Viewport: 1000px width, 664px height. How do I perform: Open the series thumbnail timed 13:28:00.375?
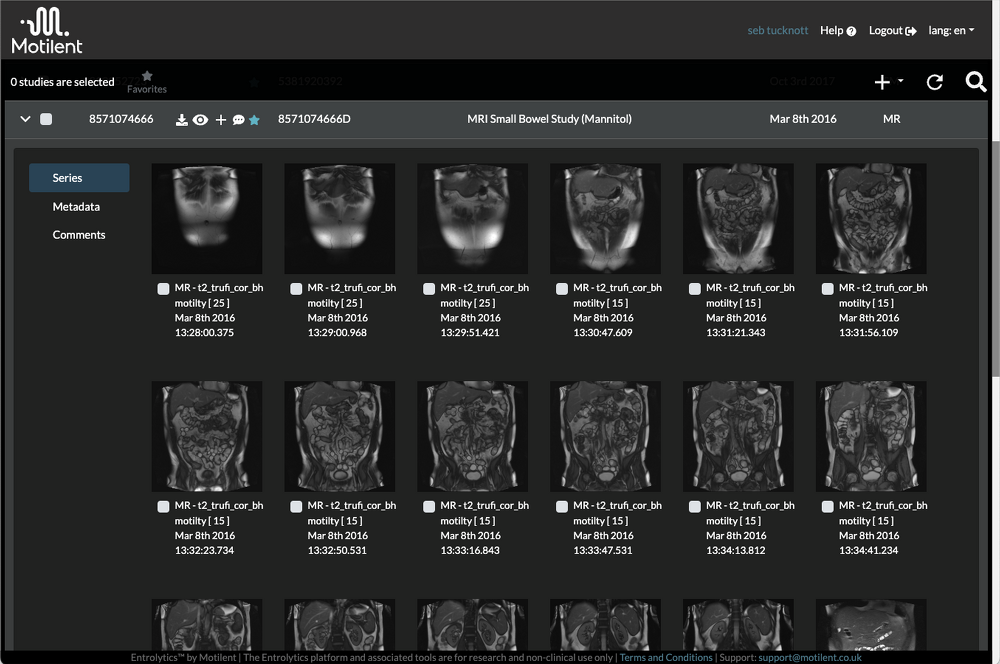point(207,219)
